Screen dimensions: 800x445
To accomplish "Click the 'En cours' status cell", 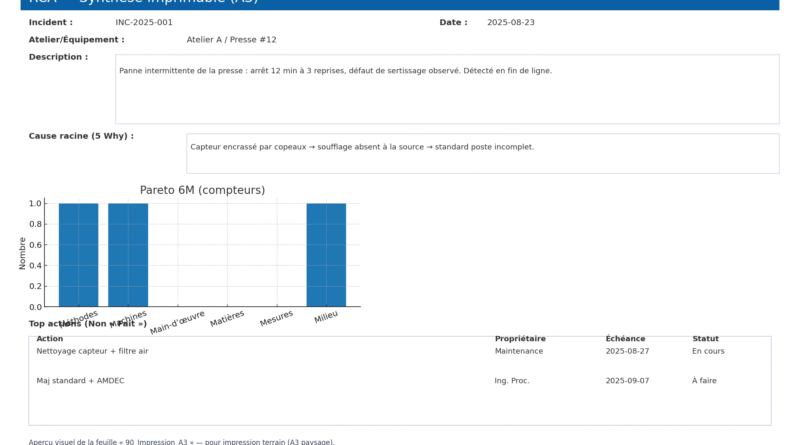I will pyautogui.click(x=708, y=351).
